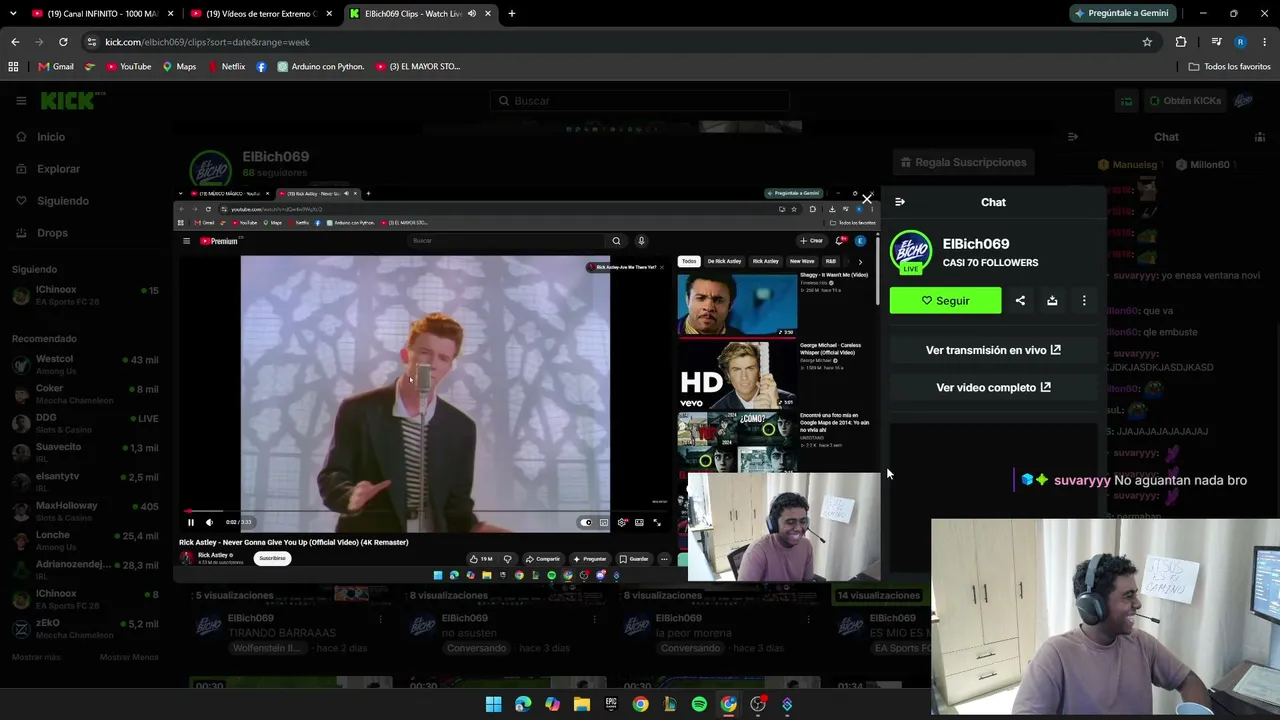Viewport: 1280px width, 720px height.
Task: Open the Chrome extensions puzzle icon
Action: [x=1181, y=42]
